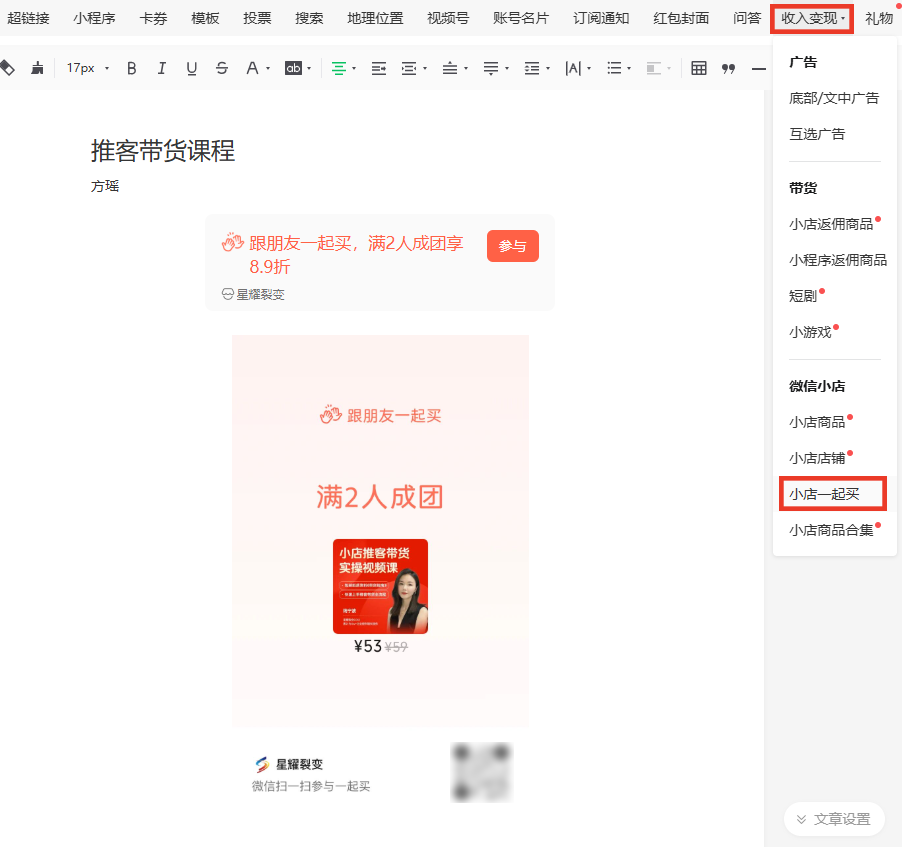Choose 底部/文中广告 option
Viewport: 902px width, 847px height.
[834, 98]
